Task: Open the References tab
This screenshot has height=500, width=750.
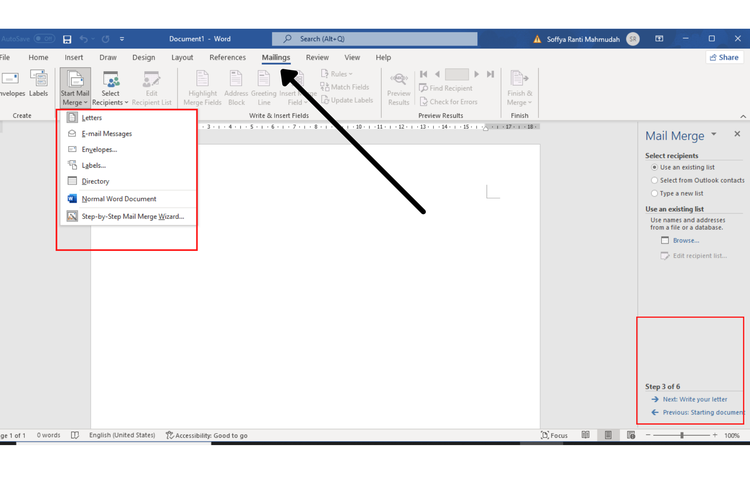Action: tap(228, 57)
